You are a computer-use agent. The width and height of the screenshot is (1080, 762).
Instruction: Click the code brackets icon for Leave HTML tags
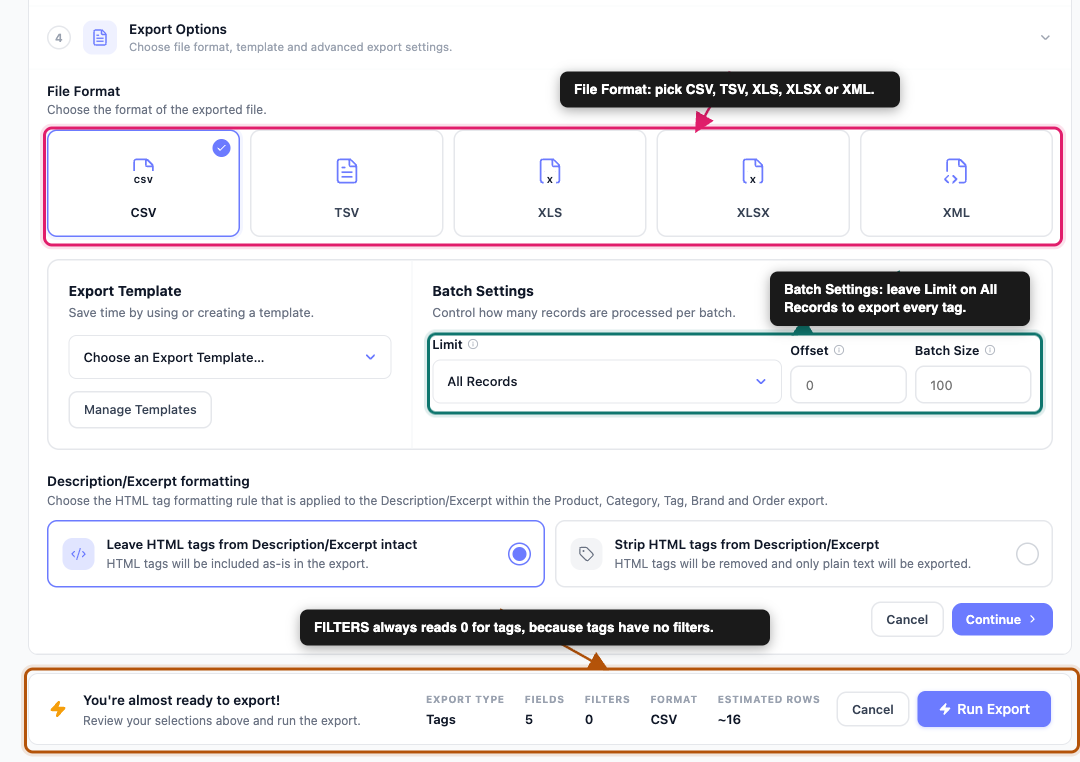click(x=79, y=554)
